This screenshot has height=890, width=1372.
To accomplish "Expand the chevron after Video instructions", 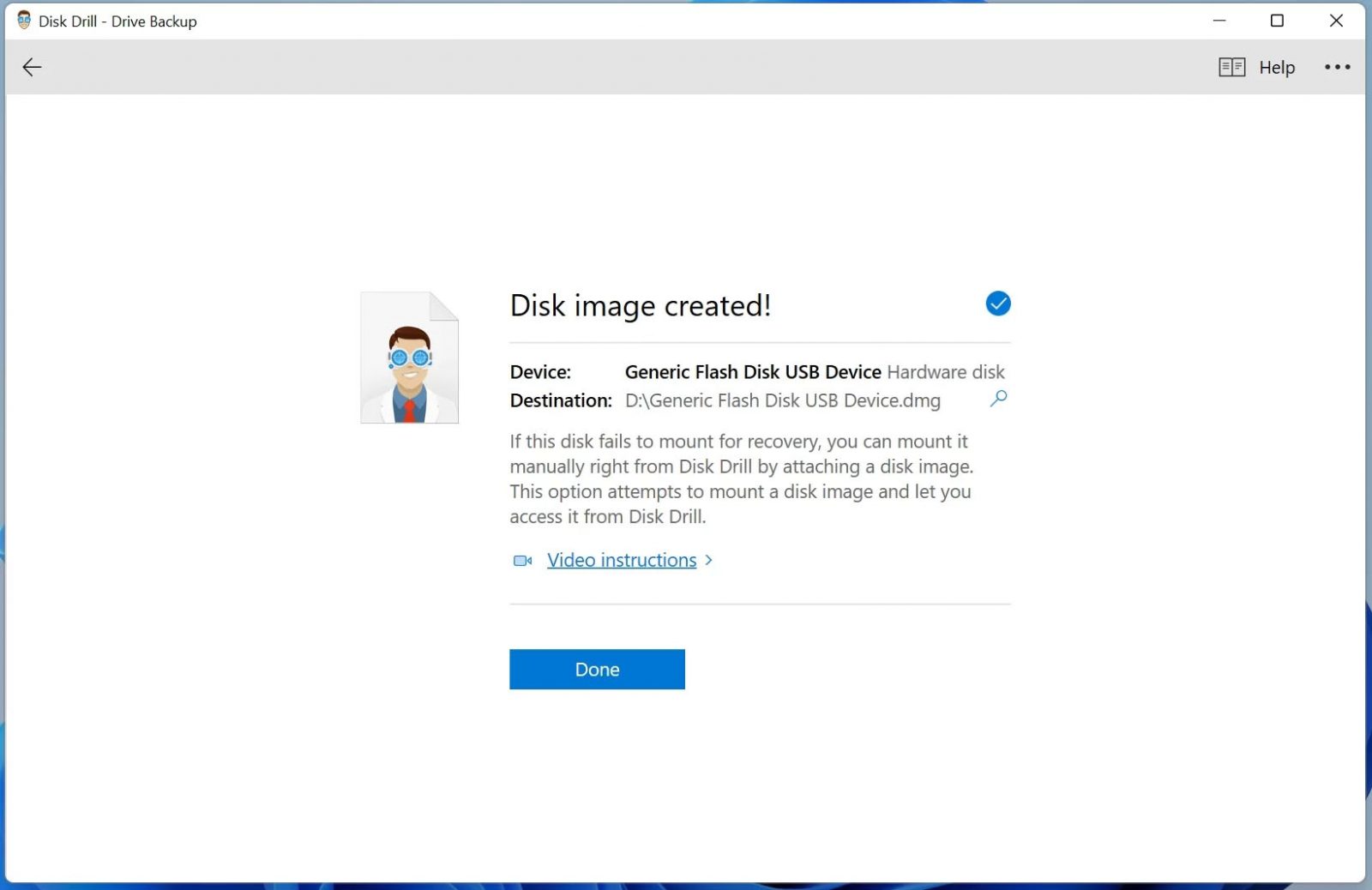I will 709,560.
